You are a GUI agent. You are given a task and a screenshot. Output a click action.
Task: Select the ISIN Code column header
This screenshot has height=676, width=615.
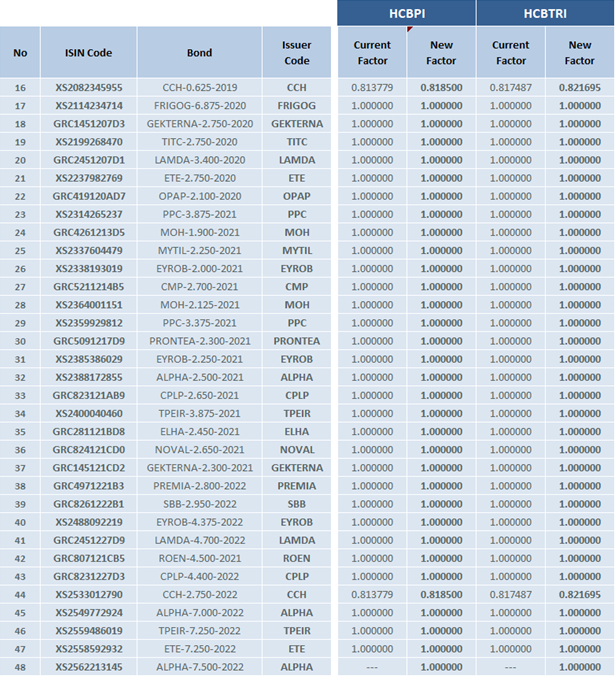[x=88, y=53]
